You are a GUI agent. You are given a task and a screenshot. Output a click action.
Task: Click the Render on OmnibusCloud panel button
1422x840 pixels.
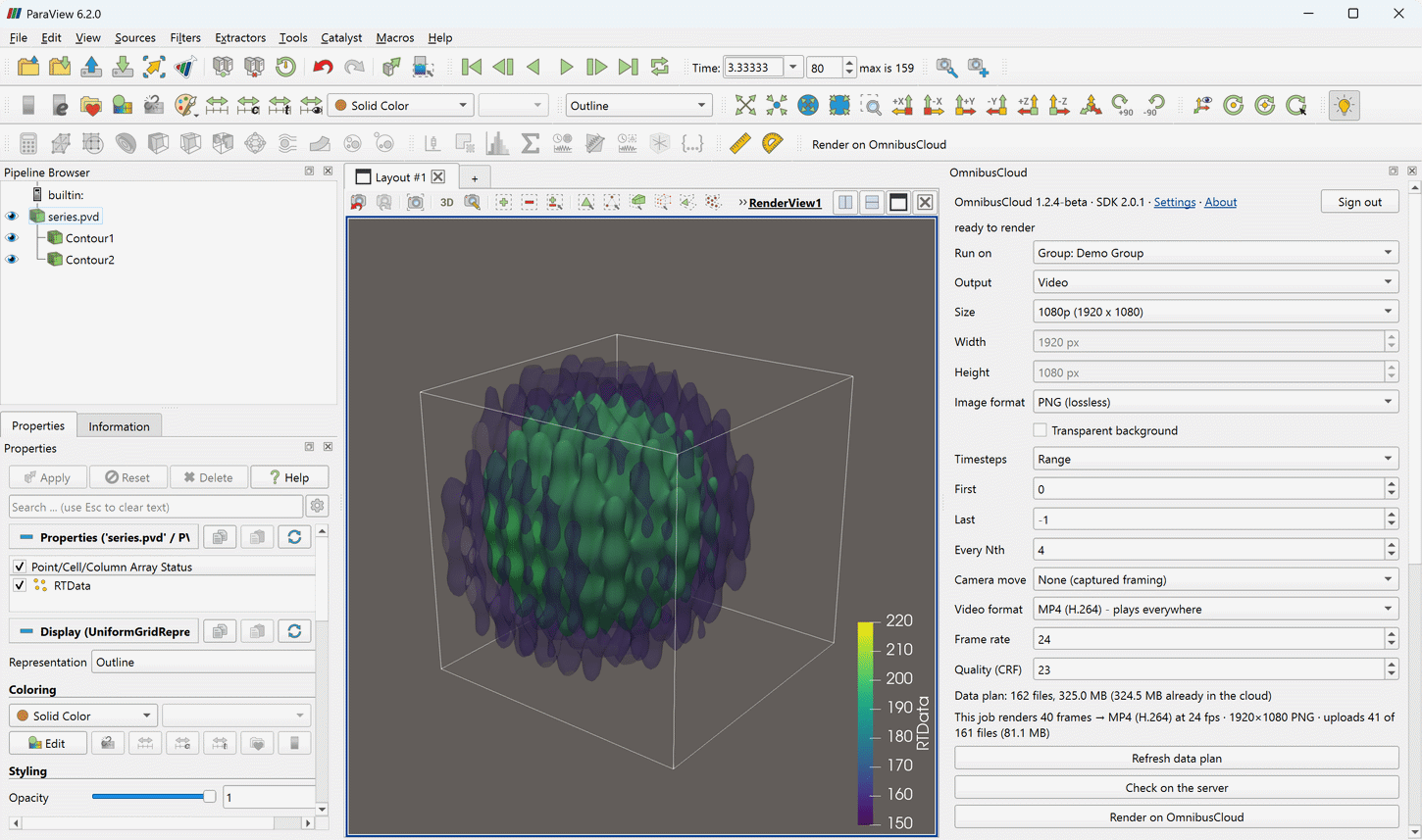point(1176,816)
